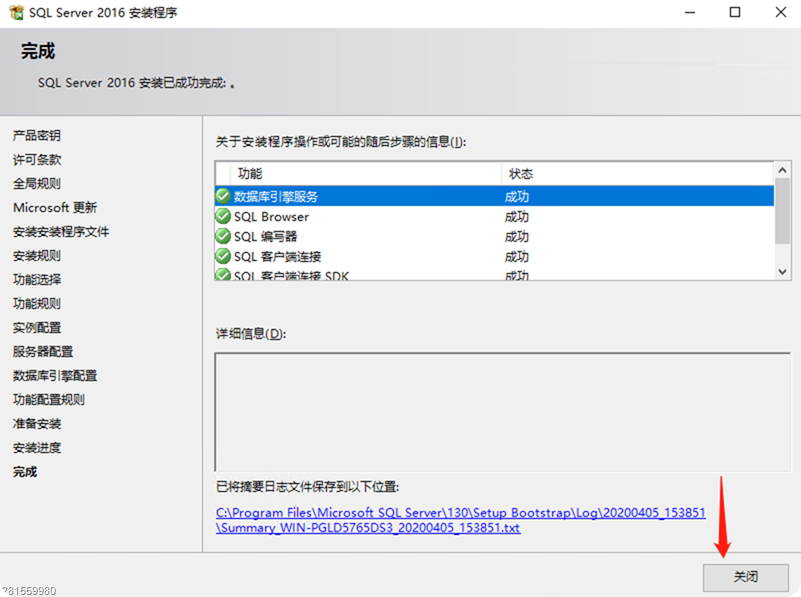801x597 pixels.
Task: Select the SQL 客户端连接 row
Action: (x=494, y=256)
